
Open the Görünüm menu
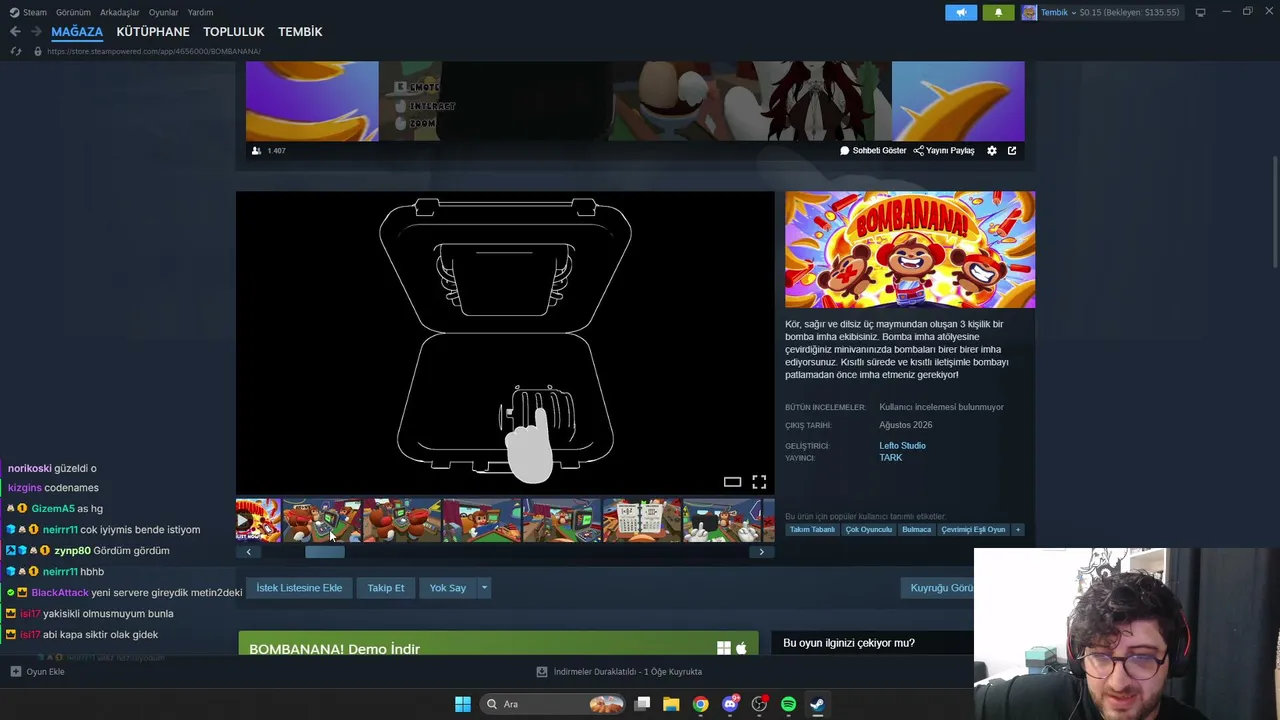click(73, 12)
